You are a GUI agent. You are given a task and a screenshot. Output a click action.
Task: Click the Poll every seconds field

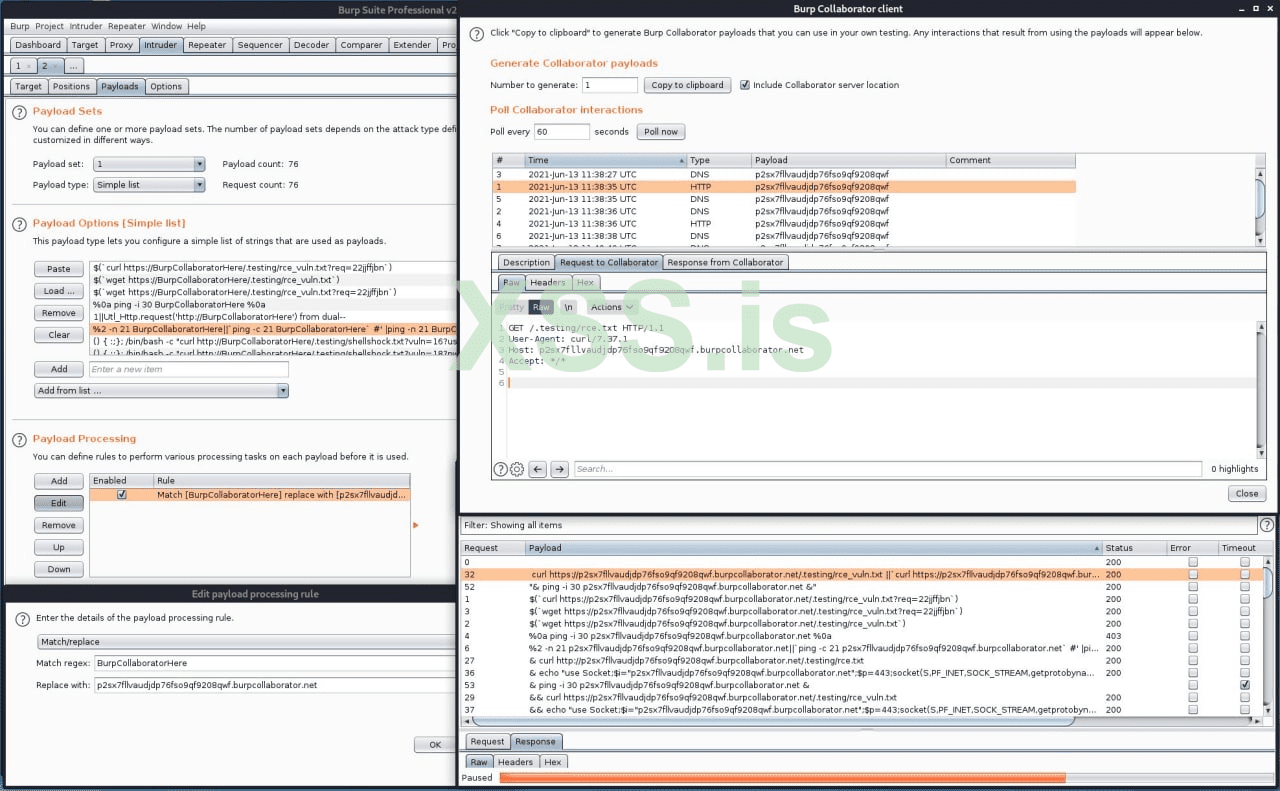point(562,132)
